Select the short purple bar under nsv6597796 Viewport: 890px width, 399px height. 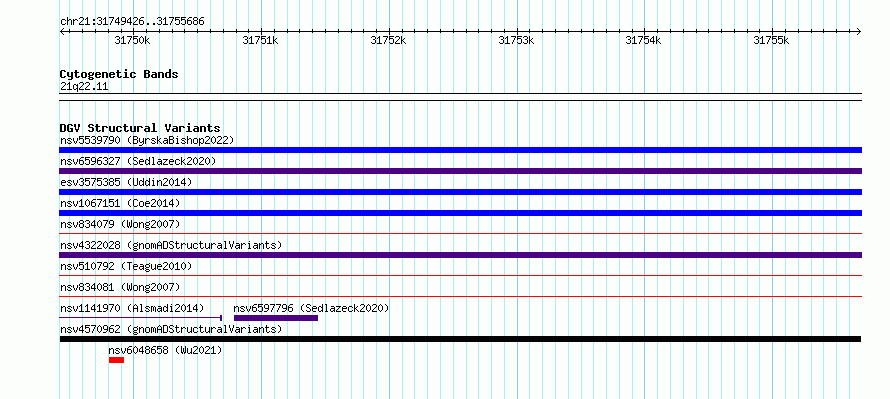click(x=276, y=318)
